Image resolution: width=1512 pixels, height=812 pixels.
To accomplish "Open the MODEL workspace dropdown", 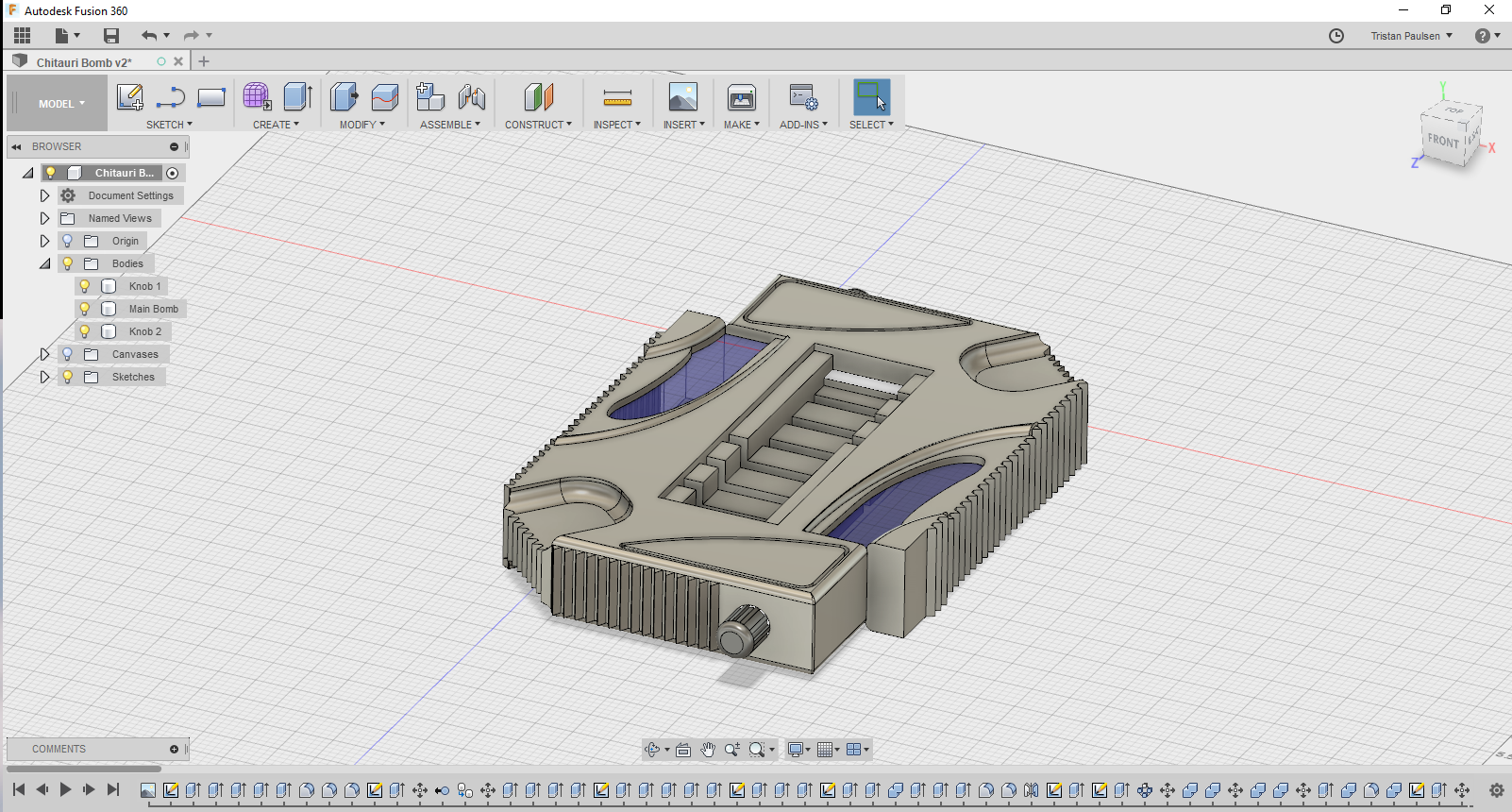I will pos(60,104).
